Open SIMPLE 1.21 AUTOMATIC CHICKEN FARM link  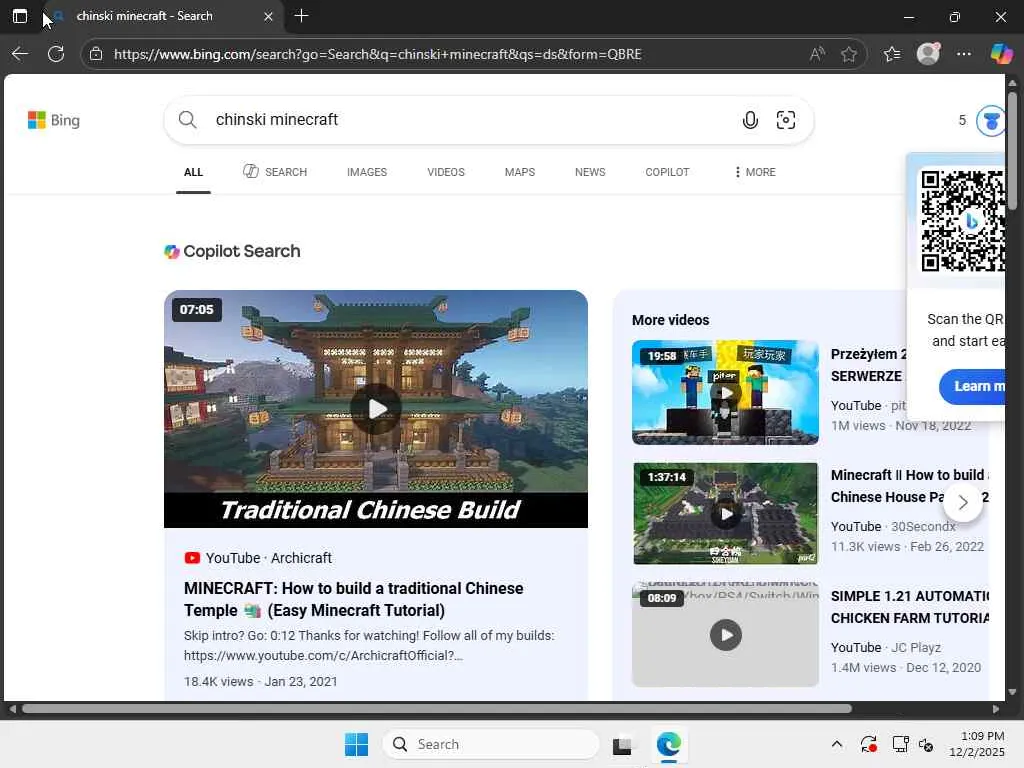(x=909, y=607)
